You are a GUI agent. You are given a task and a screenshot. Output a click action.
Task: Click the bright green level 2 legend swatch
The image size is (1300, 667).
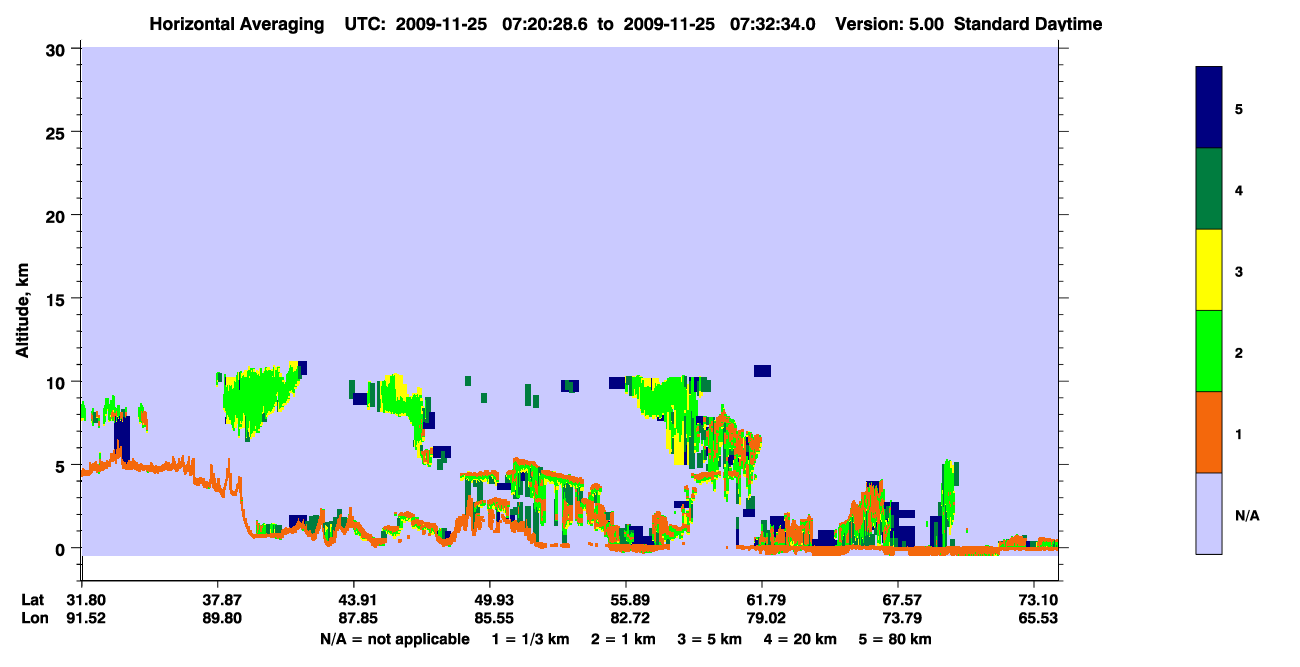point(1209,351)
